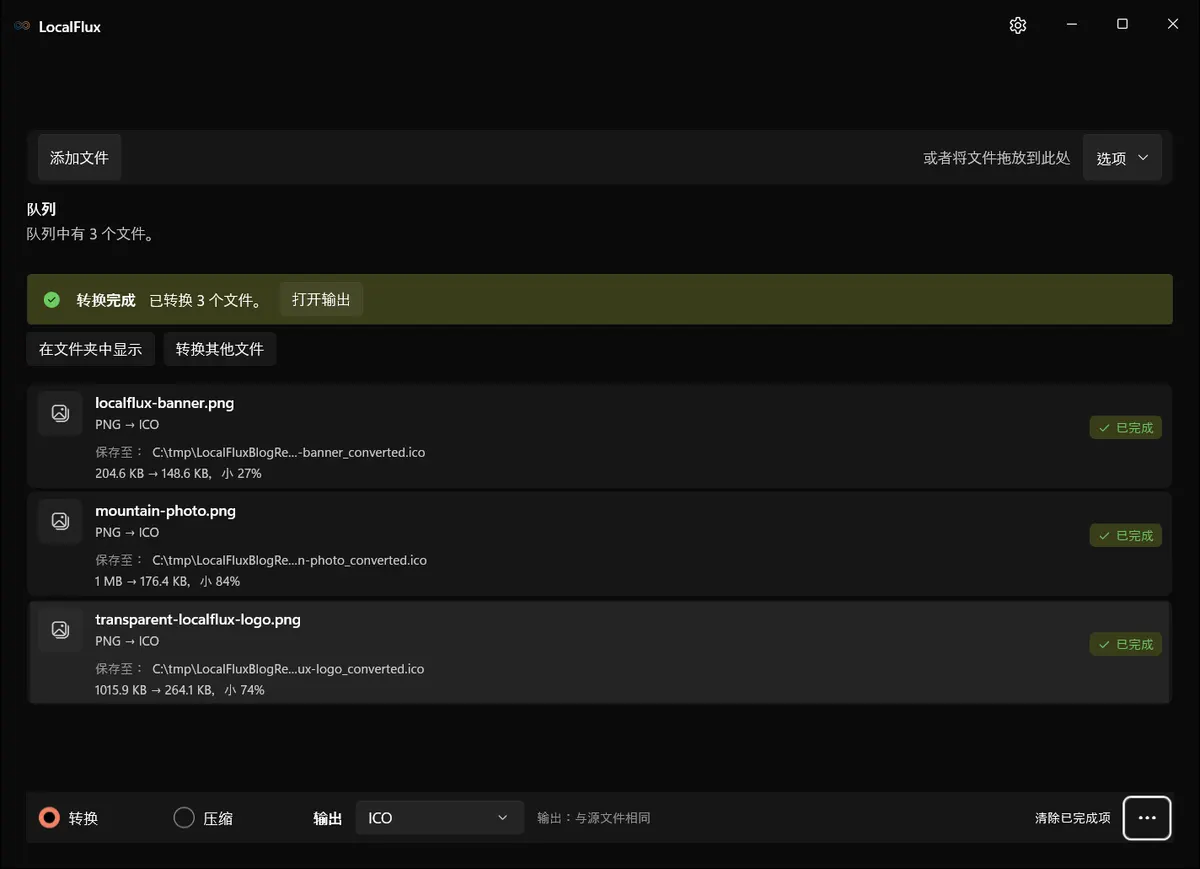Expand the 选项 dropdown
1200x869 pixels.
(x=1122, y=158)
